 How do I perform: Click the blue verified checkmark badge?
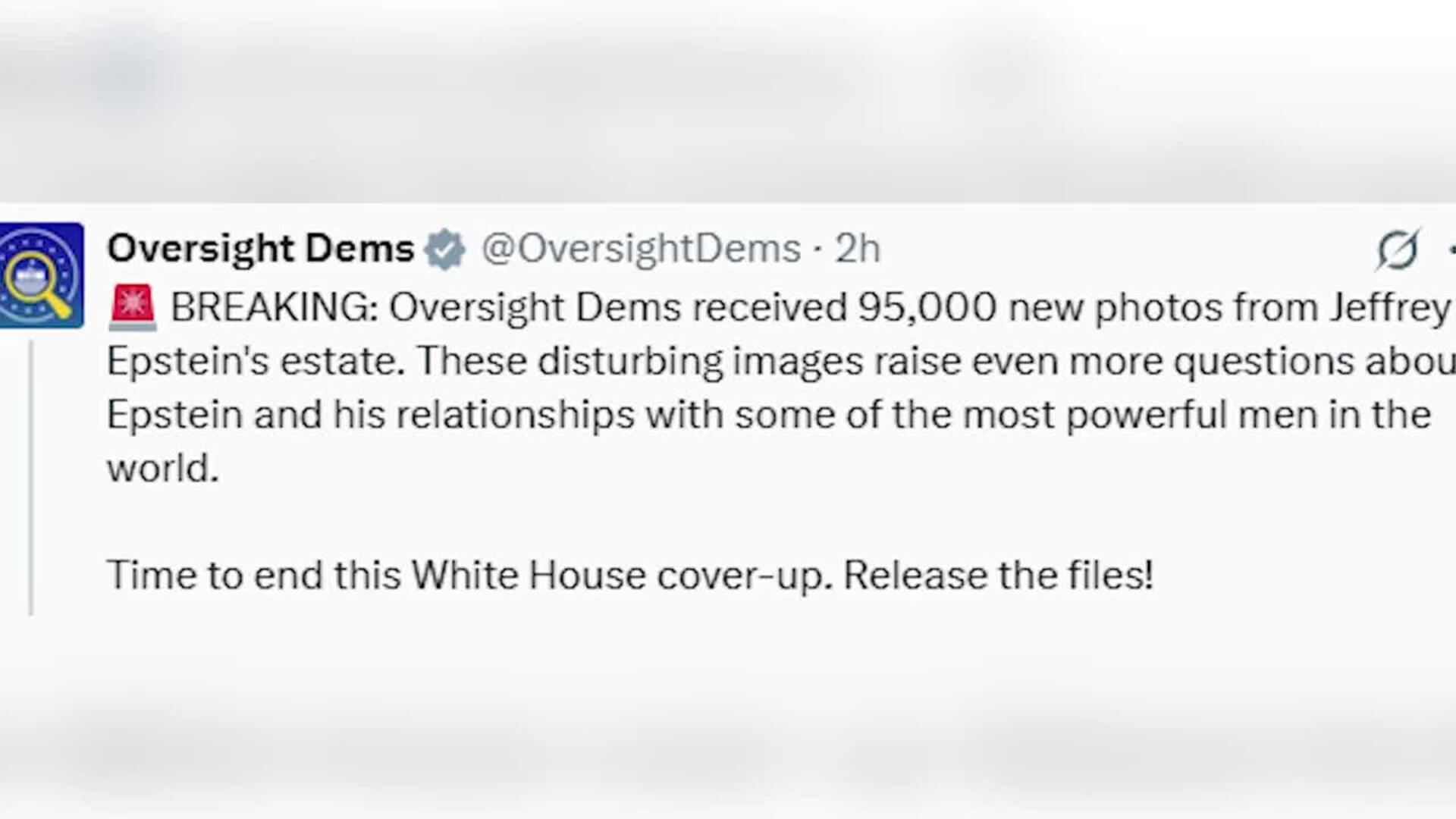coord(444,249)
